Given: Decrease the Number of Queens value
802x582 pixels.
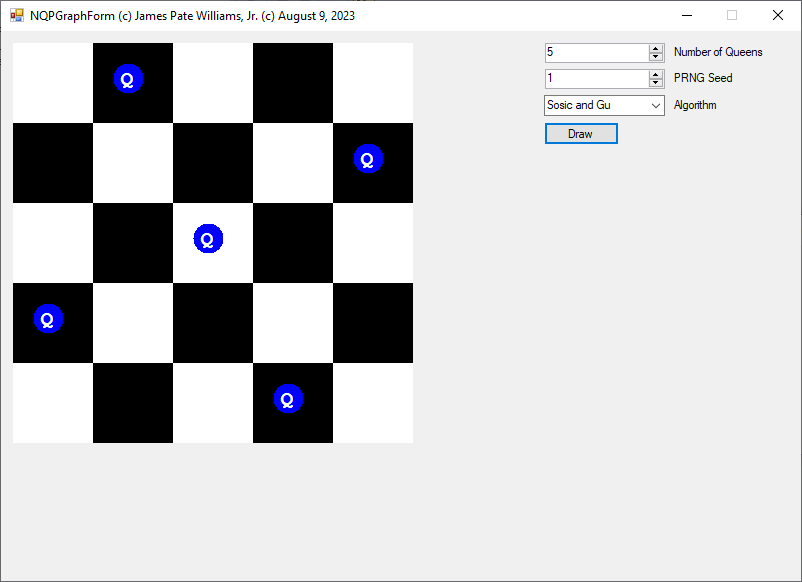Looking at the screenshot, I should coord(656,57).
